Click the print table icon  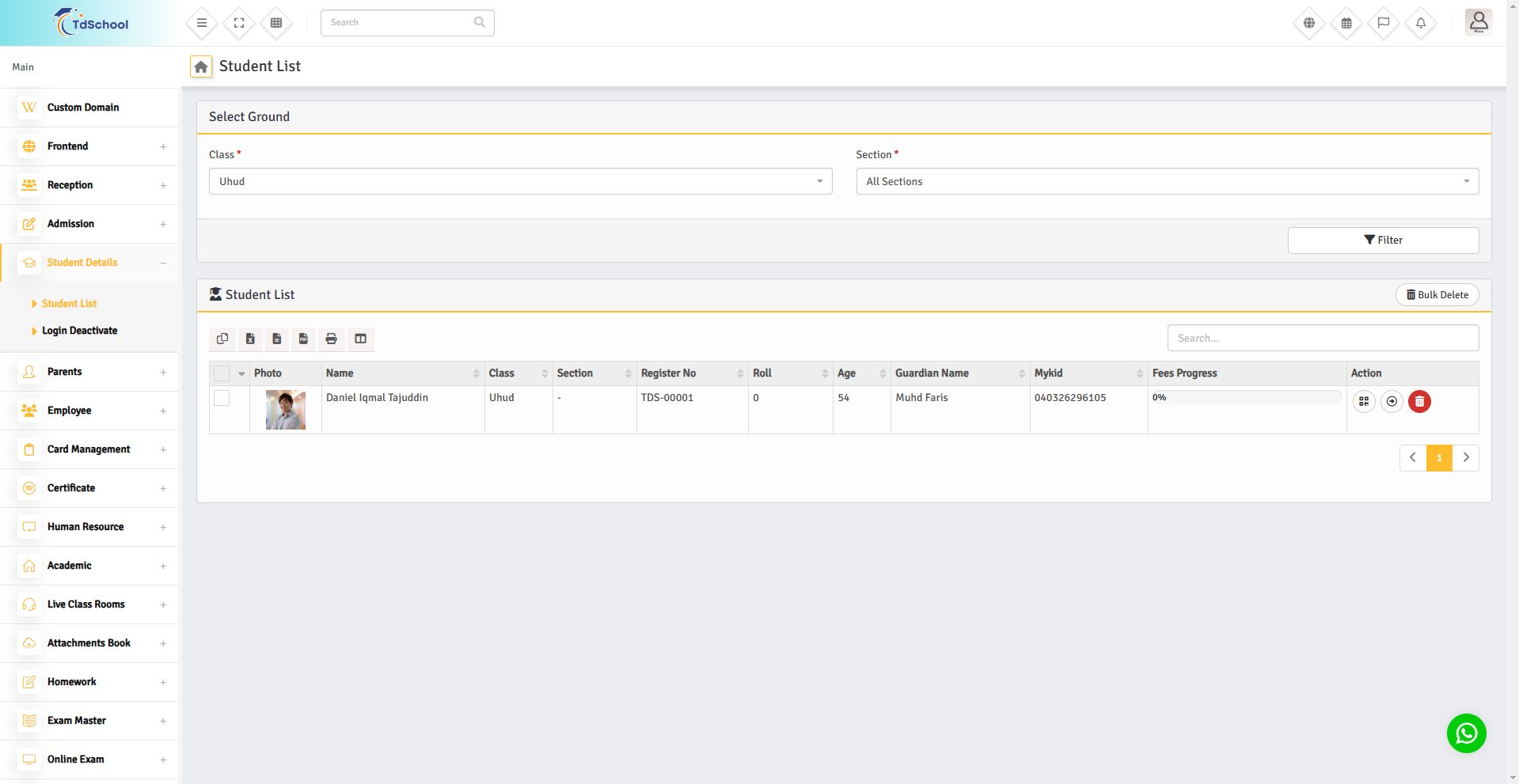[x=331, y=339]
